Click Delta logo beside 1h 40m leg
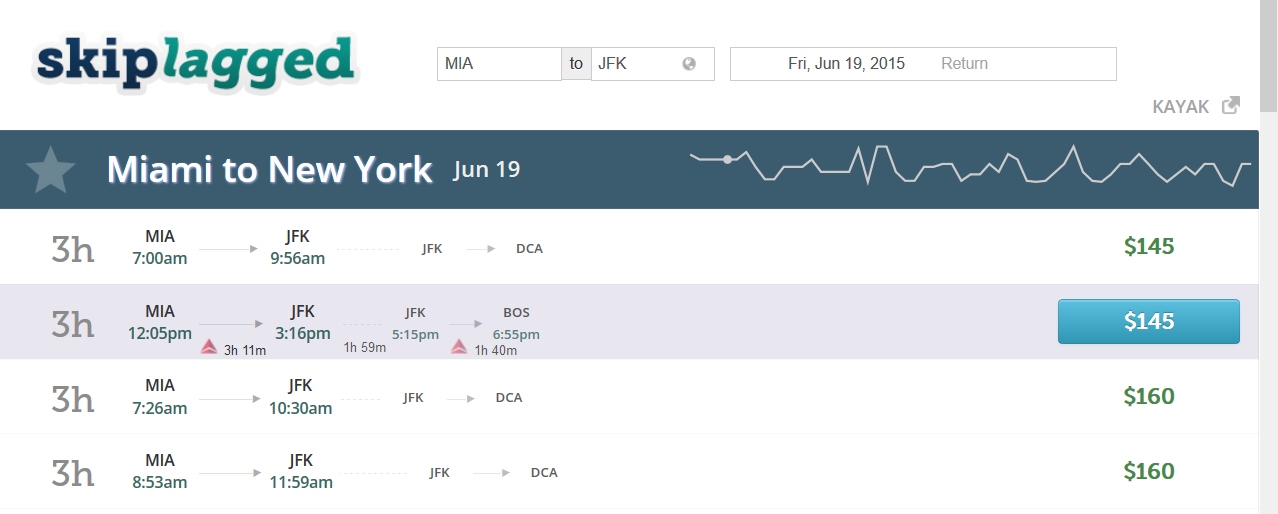The height and width of the screenshot is (514, 1278). point(459,347)
